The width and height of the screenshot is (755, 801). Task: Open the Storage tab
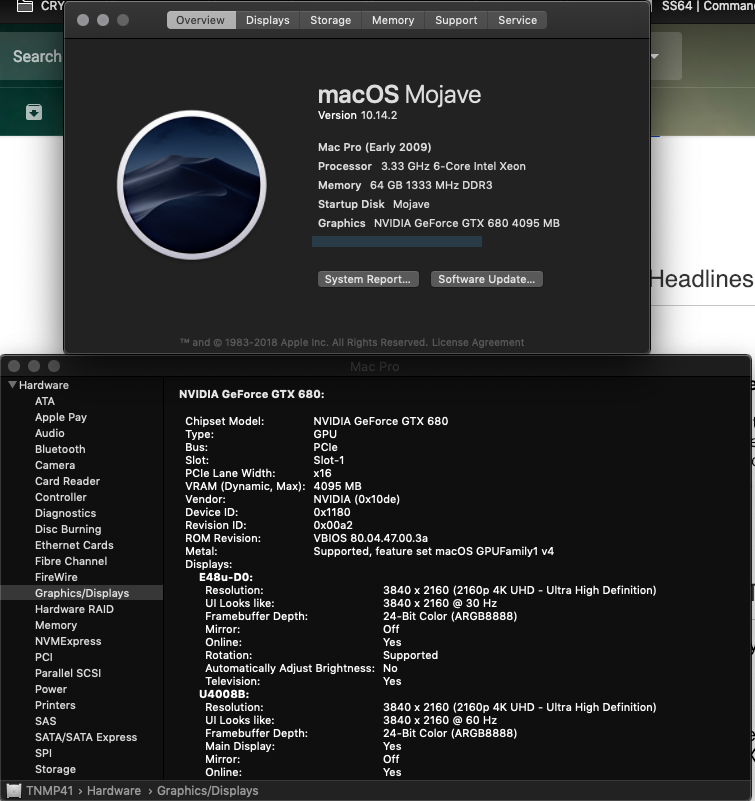(x=331, y=20)
